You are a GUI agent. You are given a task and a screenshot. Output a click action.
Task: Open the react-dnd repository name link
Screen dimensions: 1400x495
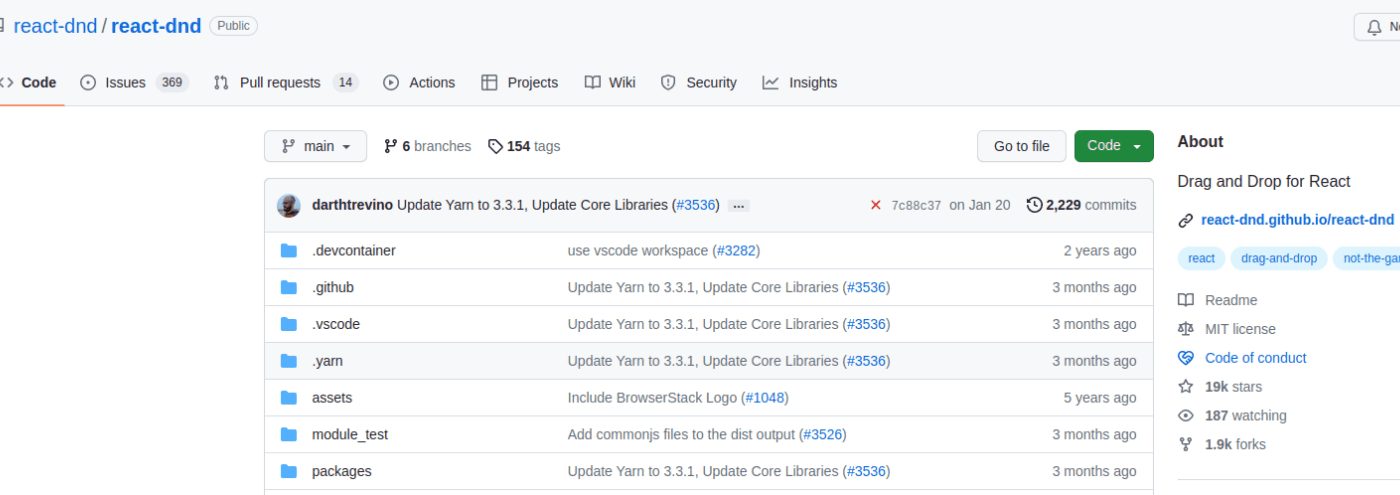click(x=156, y=26)
